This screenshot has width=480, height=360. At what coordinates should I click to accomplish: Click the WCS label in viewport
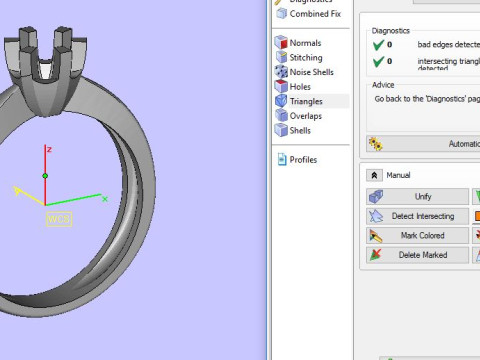59,219
